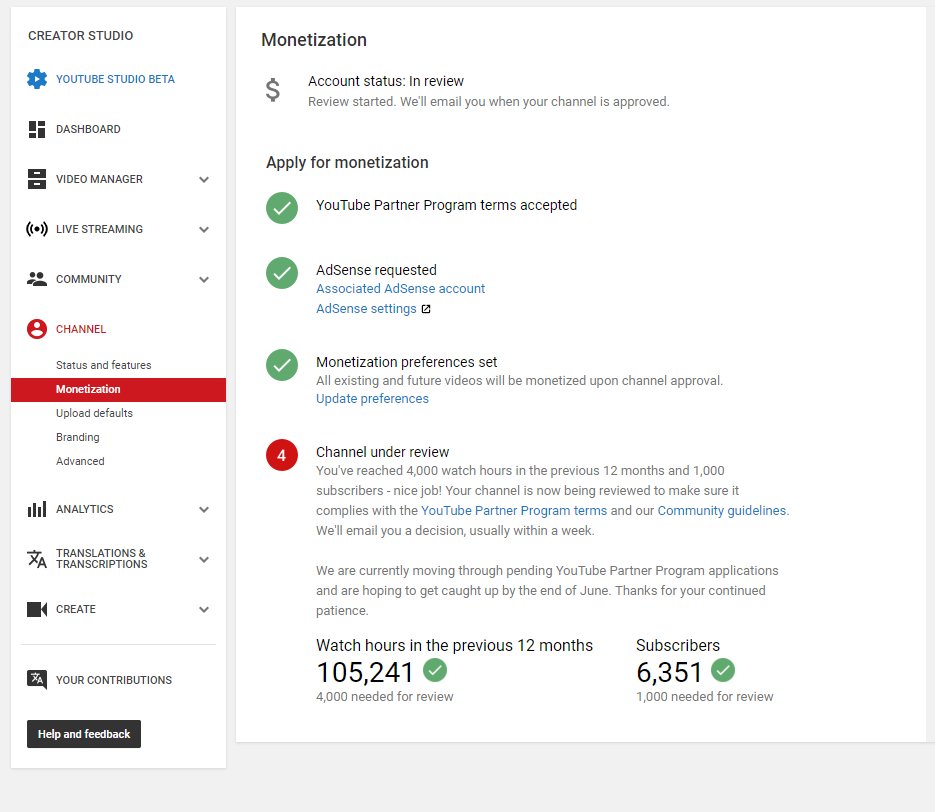Expand the Community section chevron

point(204,280)
